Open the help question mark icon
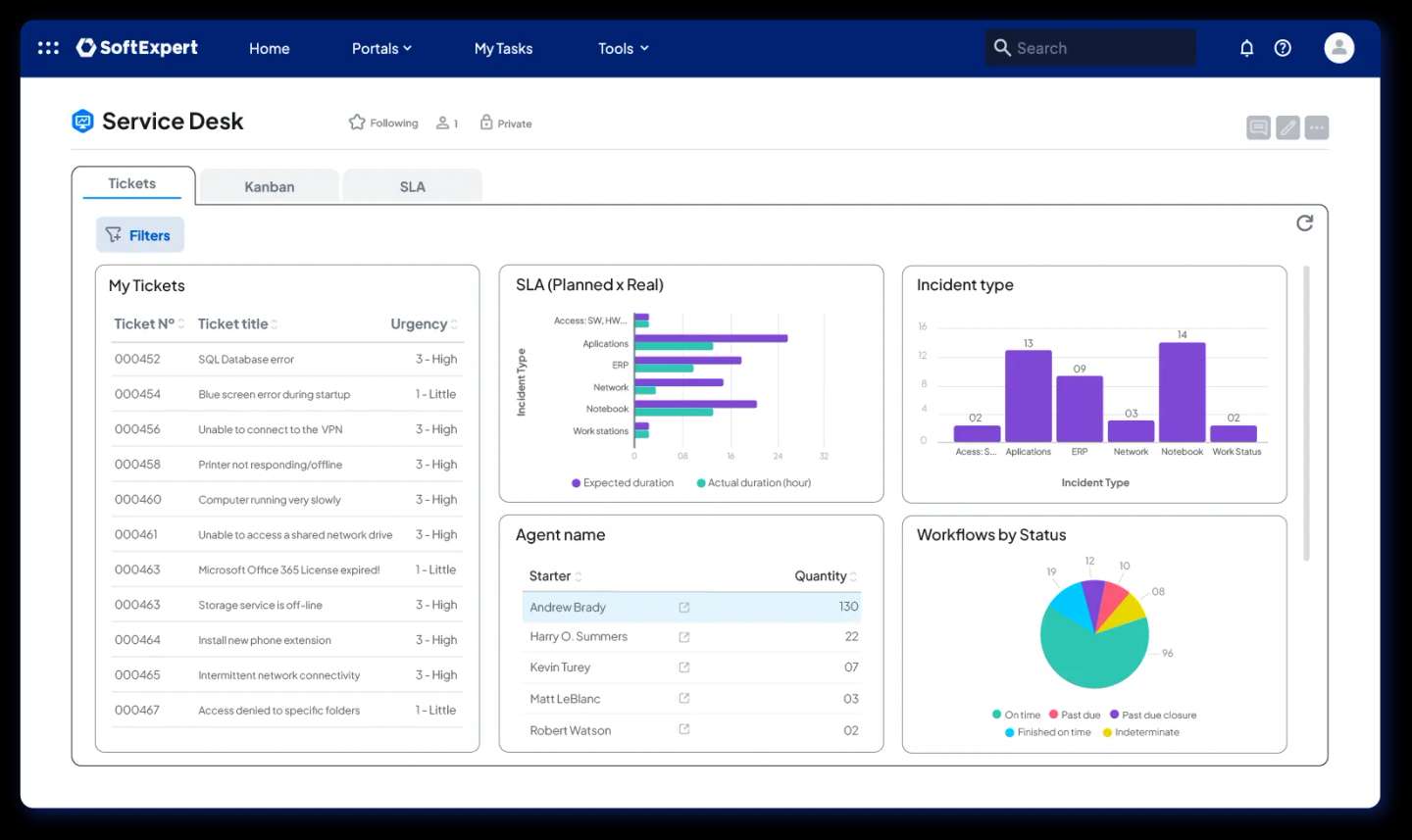This screenshot has width=1412, height=840. click(x=1283, y=47)
